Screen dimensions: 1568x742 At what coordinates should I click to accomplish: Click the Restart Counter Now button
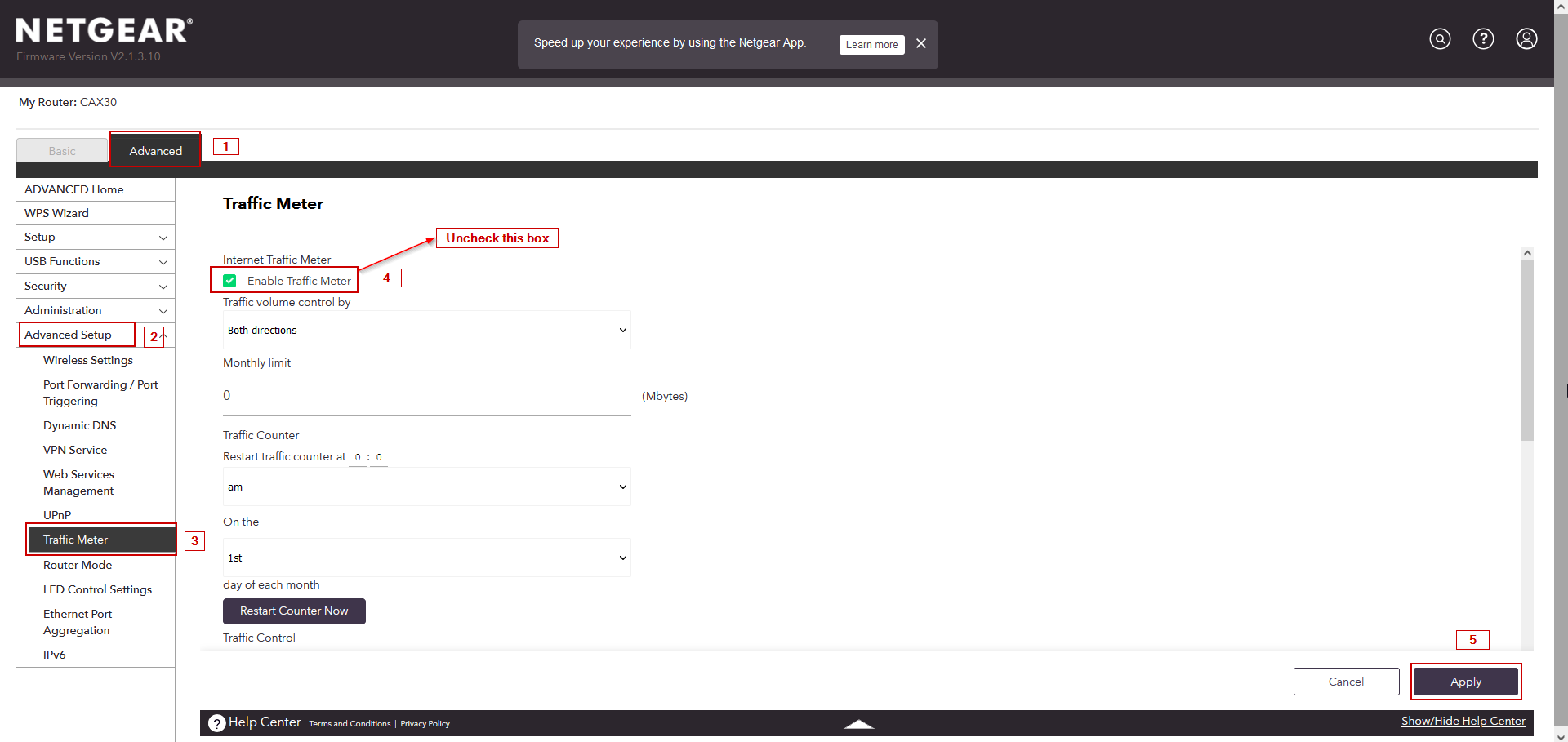tap(293, 611)
